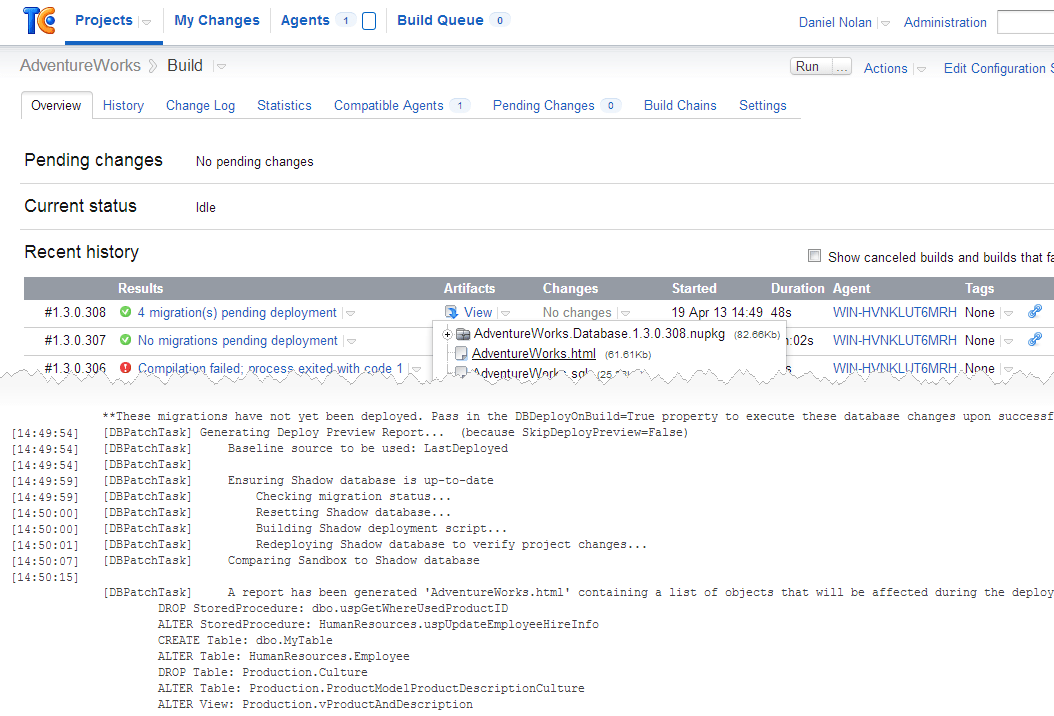This screenshot has height=716, width=1054.
Task: Click the AdventureWorks.Database nupkg package icon
Action: click(x=462, y=334)
